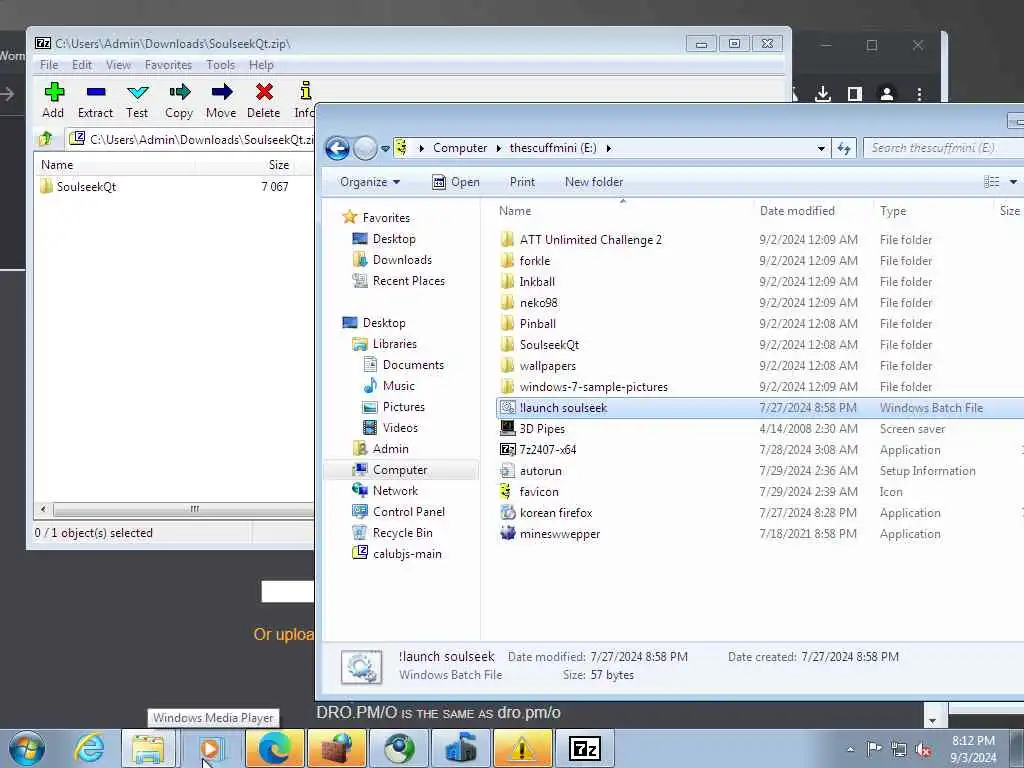The height and width of the screenshot is (768, 1024).
Task: Open the Videos library
Action: tap(400, 428)
